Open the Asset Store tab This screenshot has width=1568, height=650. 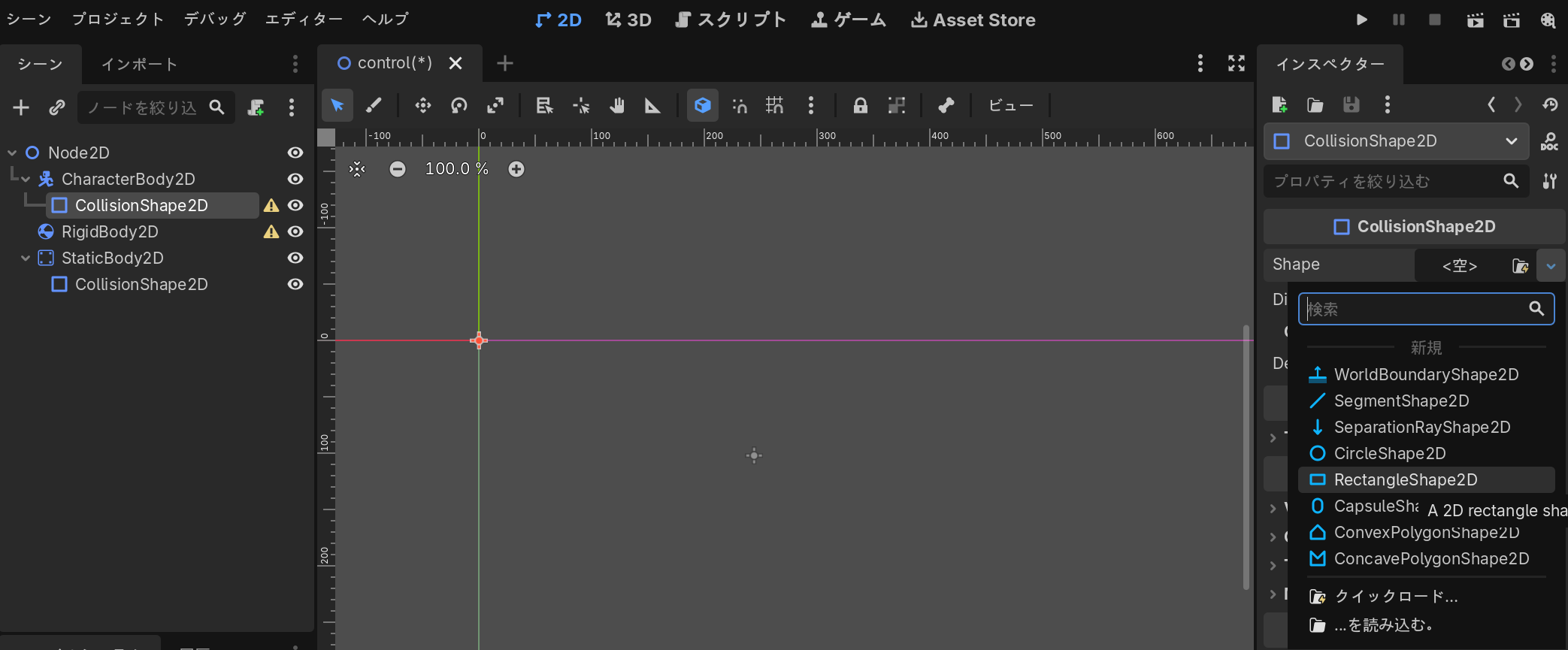click(973, 20)
